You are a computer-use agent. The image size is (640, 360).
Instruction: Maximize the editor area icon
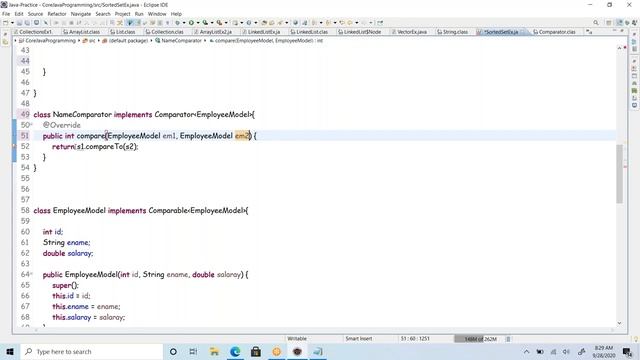[622, 31]
